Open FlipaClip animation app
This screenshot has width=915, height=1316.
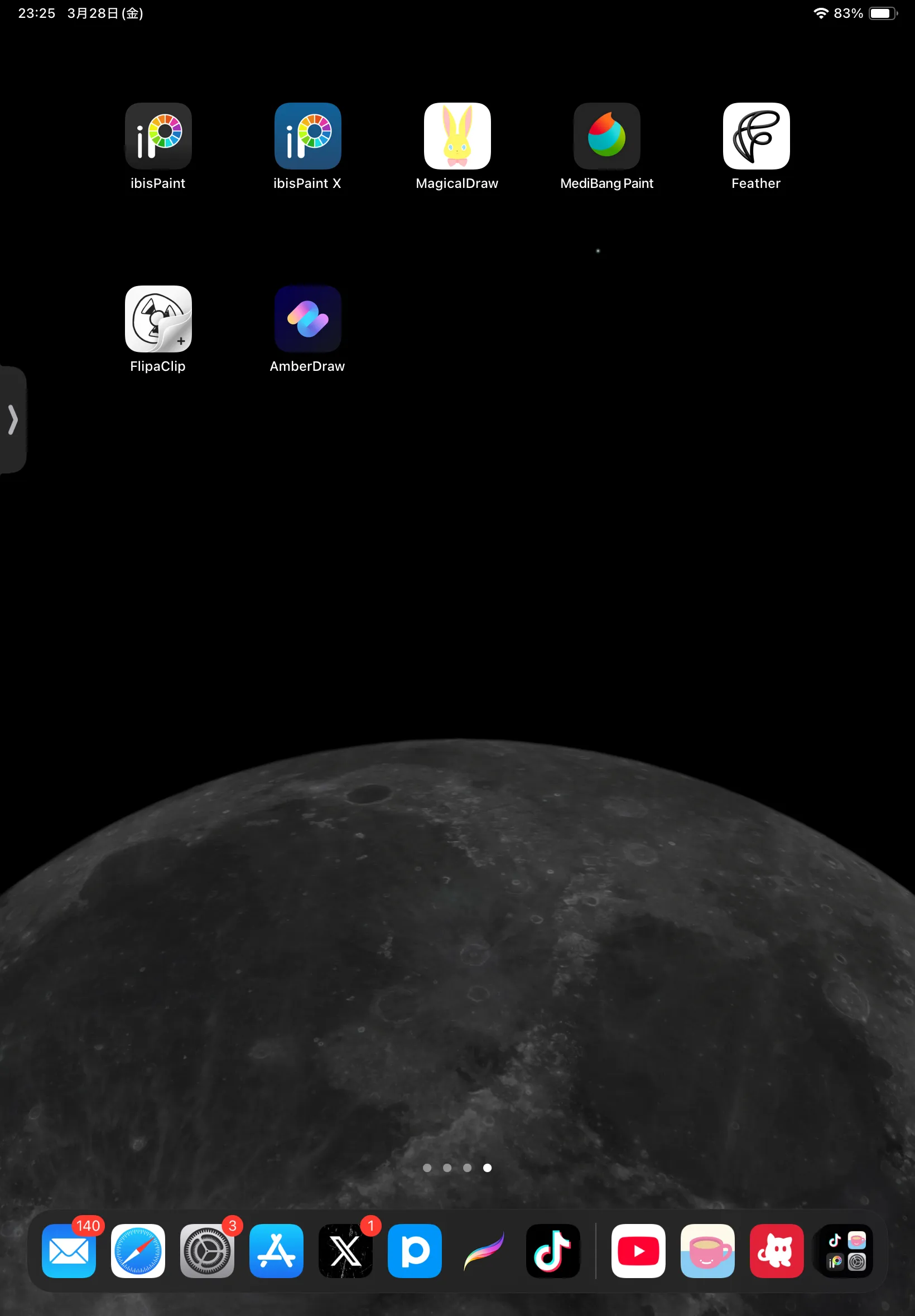coord(158,318)
